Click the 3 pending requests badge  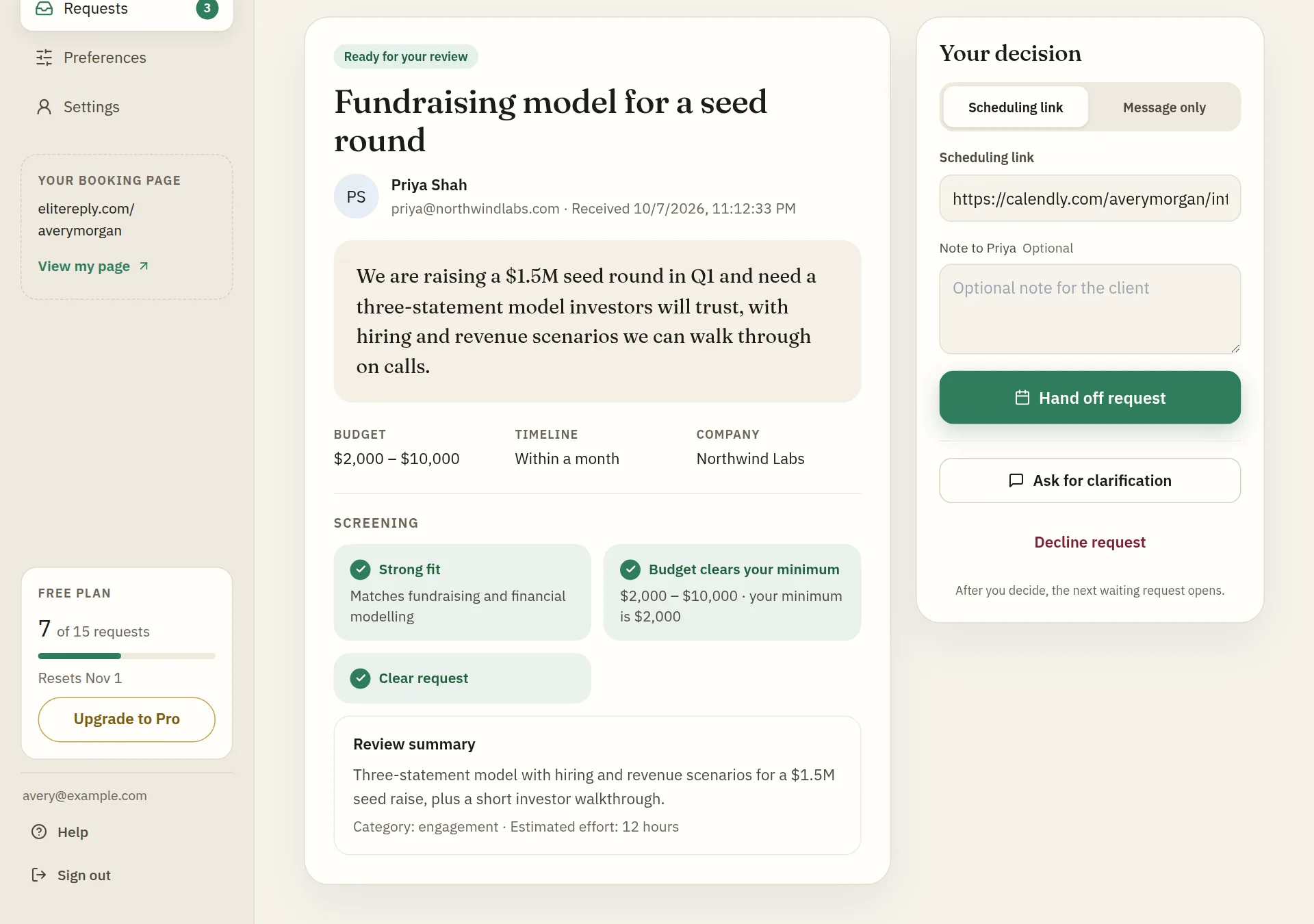[x=207, y=8]
